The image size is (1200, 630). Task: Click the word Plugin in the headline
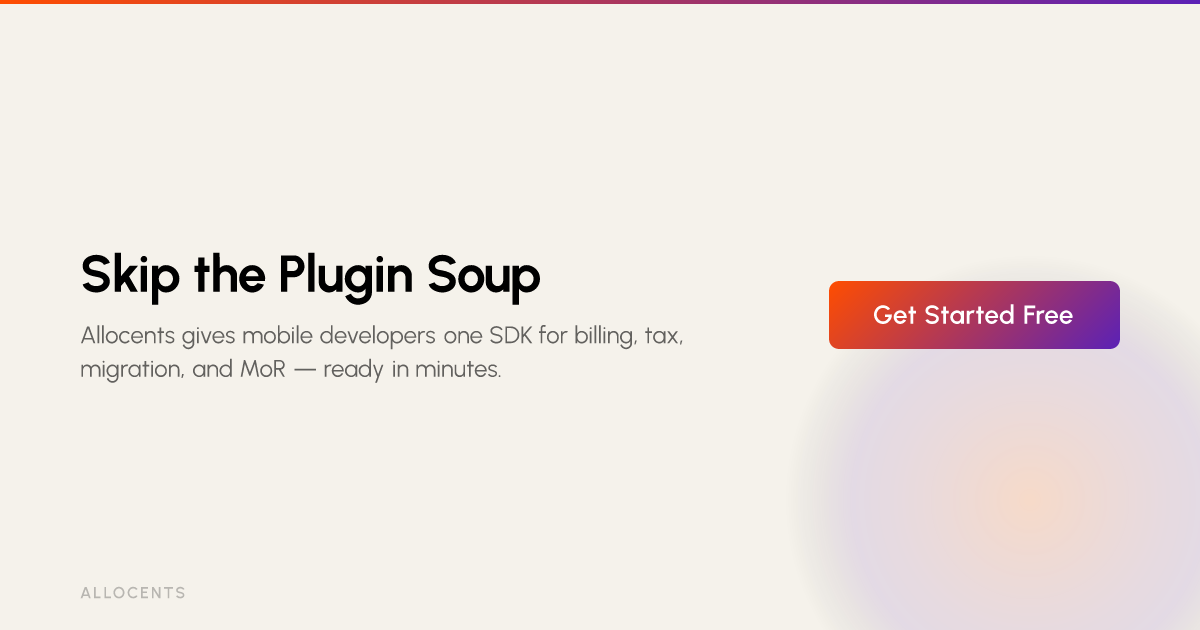click(x=346, y=277)
